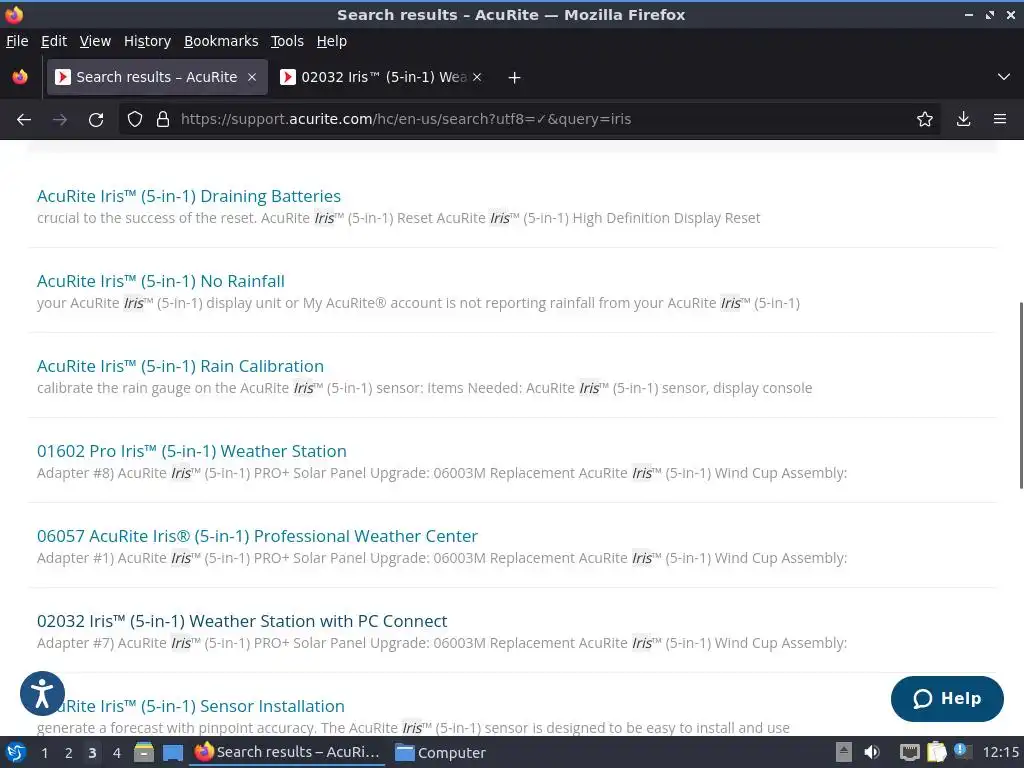Expand the list all tabs chevron

tap(1004, 77)
